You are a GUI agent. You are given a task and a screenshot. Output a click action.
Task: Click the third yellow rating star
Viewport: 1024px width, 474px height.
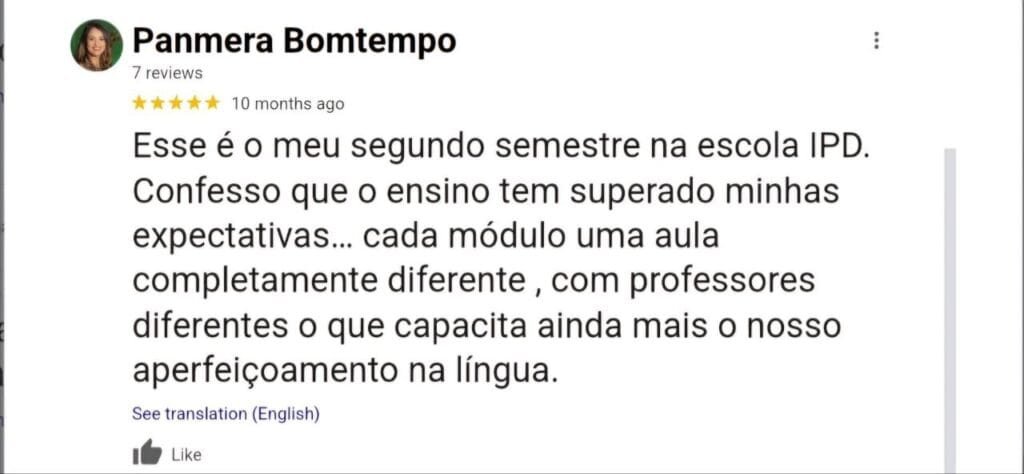click(x=176, y=103)
